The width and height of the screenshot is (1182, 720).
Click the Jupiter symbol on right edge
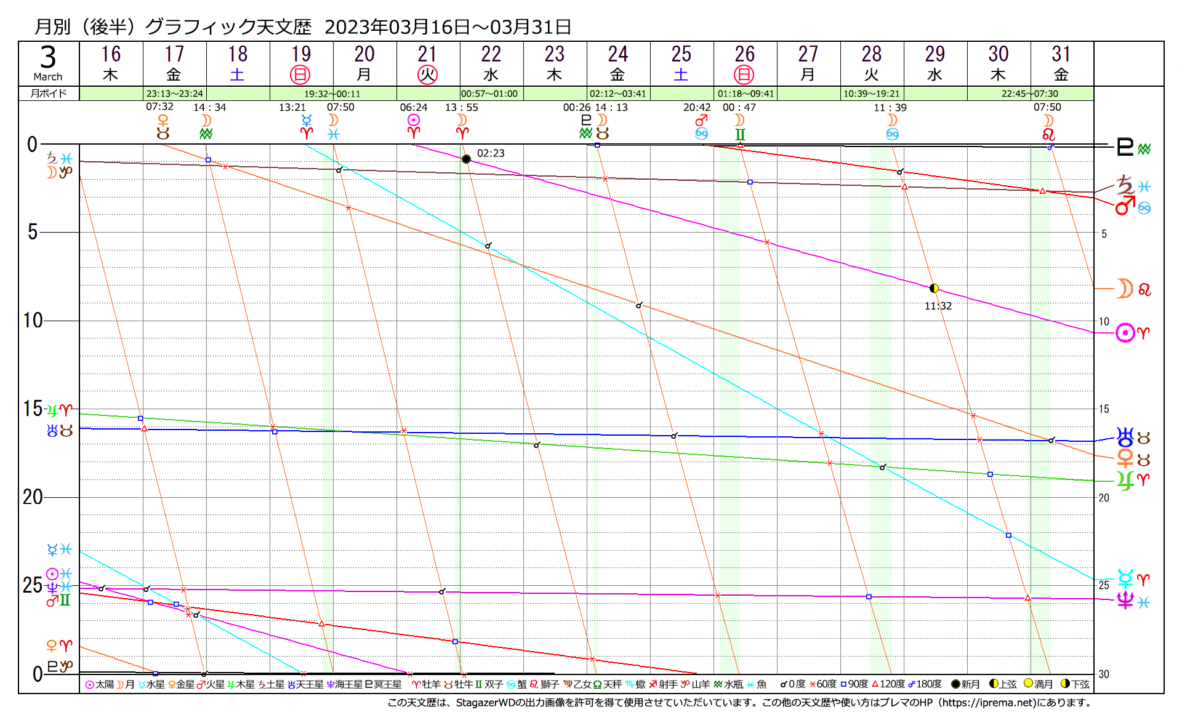coord(1125,481)
